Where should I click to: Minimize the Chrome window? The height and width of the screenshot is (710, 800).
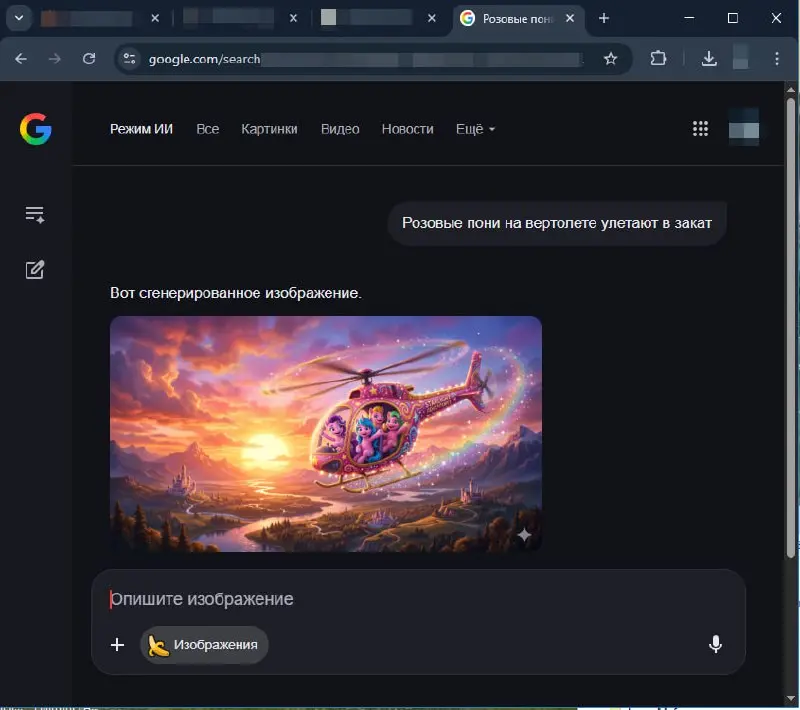click(x=689, y=18)
